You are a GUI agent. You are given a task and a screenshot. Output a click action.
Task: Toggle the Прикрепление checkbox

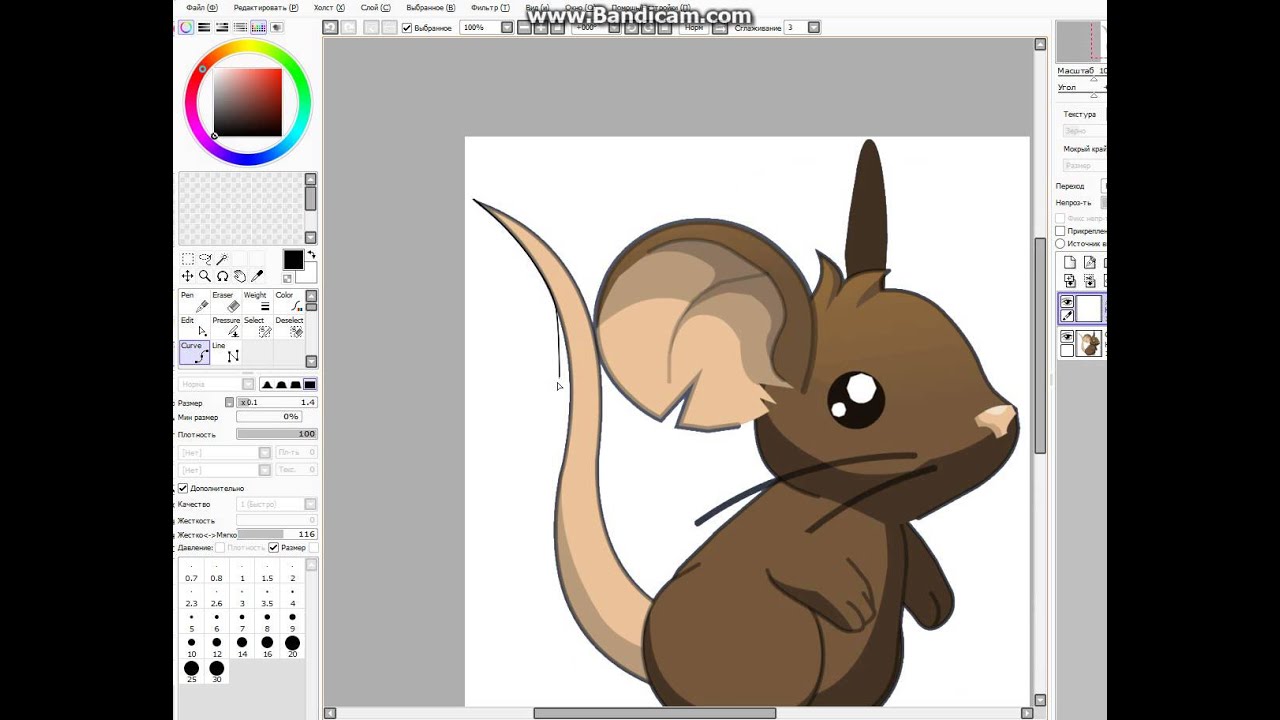1060,231
